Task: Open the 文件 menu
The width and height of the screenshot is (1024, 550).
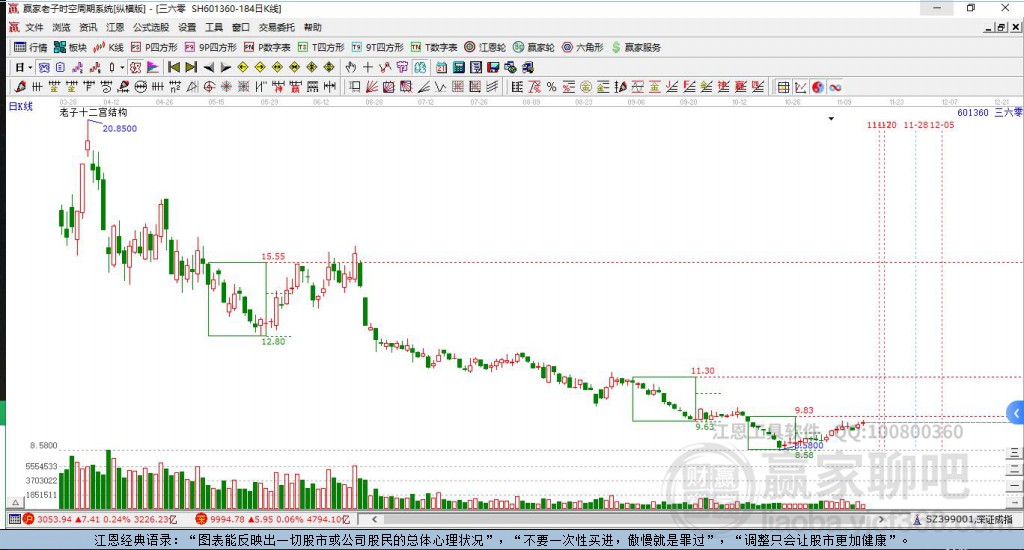Action: point(34,27)
